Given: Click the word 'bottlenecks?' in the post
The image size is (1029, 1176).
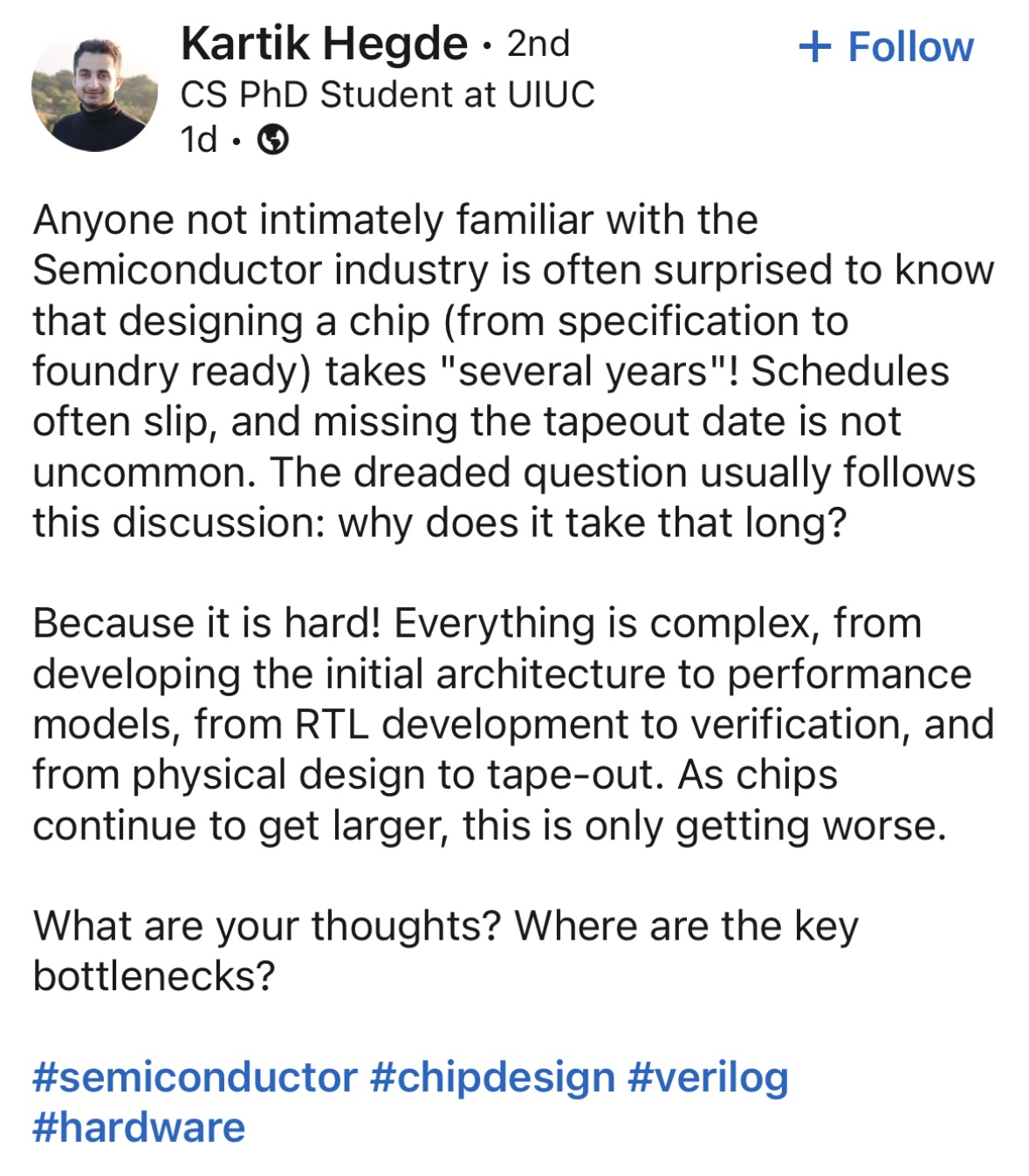Looking at the screenshot, I should pos(154,976).
